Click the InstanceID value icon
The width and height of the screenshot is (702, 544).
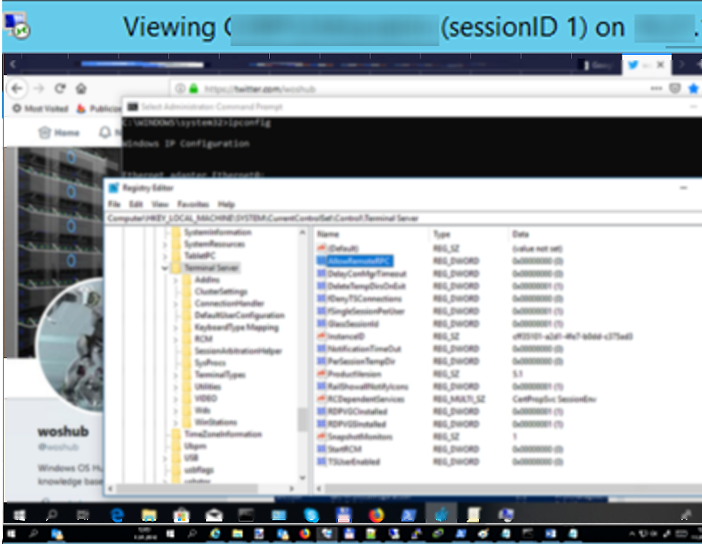point(321,336)
